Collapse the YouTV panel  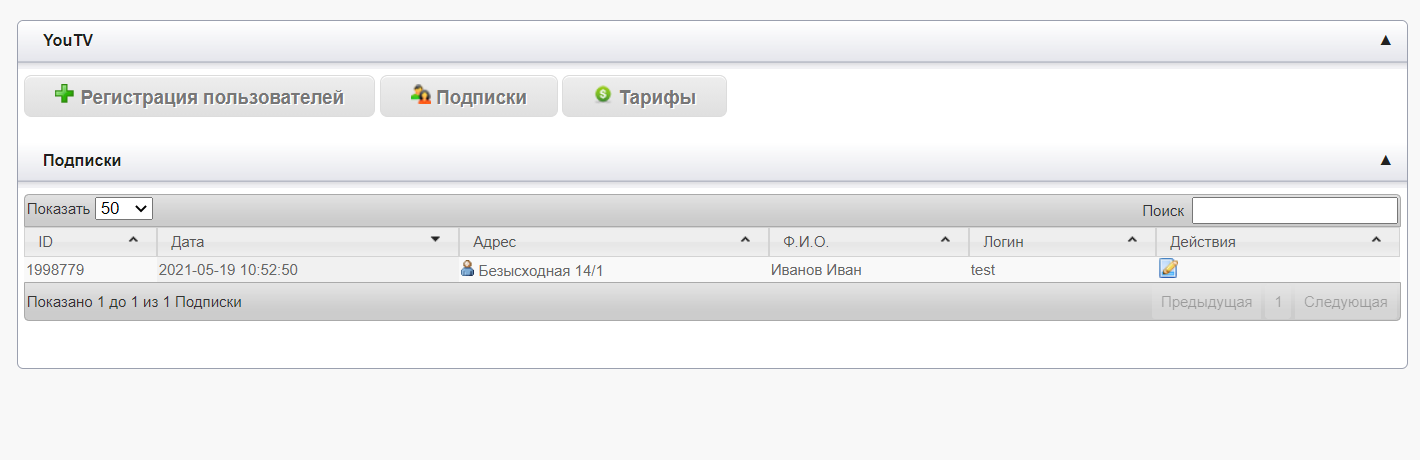[1385, 40]
